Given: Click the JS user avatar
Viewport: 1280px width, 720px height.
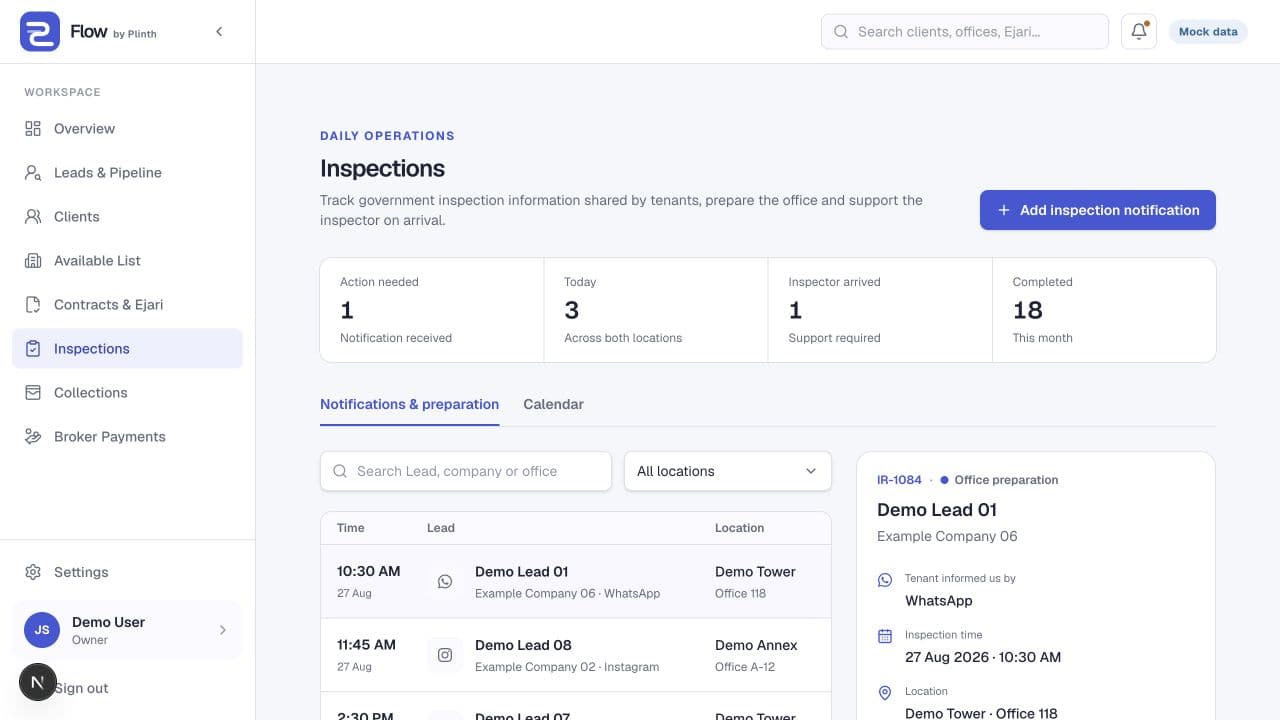Looking at the screenshot, I should click(42, 630).
